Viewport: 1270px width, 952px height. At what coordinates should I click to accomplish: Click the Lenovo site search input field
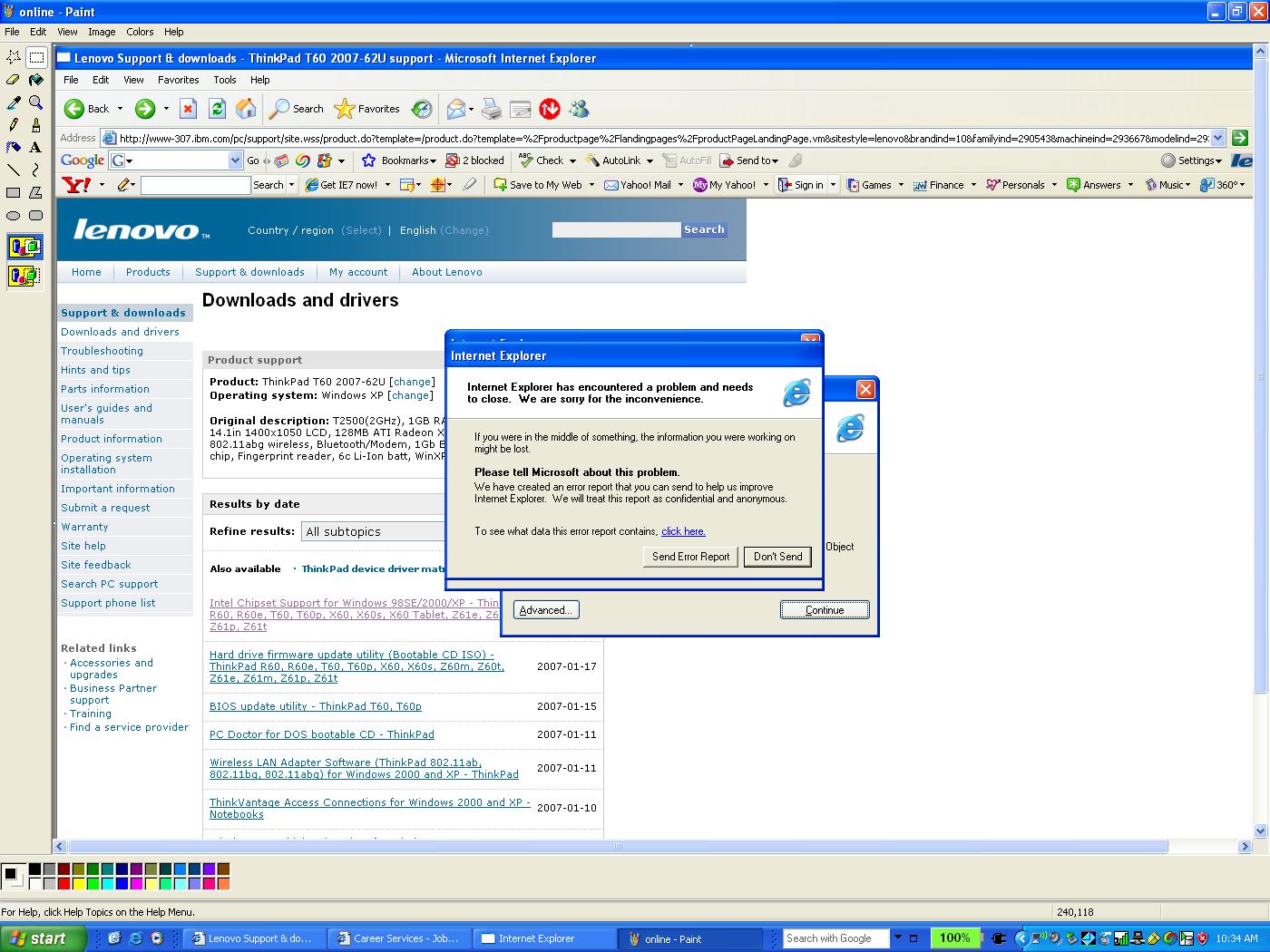(616, 230)
